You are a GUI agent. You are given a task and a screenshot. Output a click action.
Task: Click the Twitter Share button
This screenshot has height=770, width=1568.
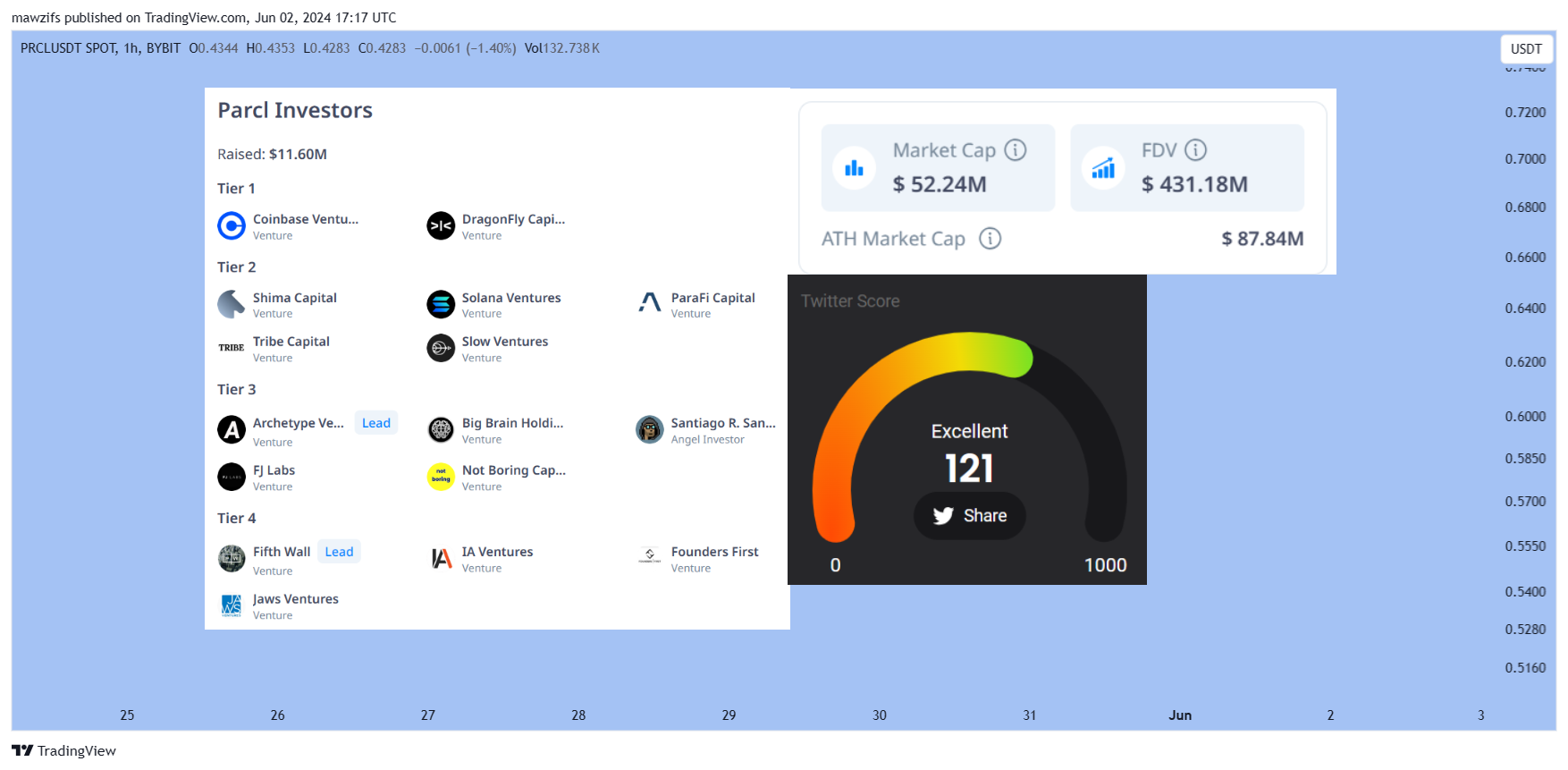coord(970,516)
